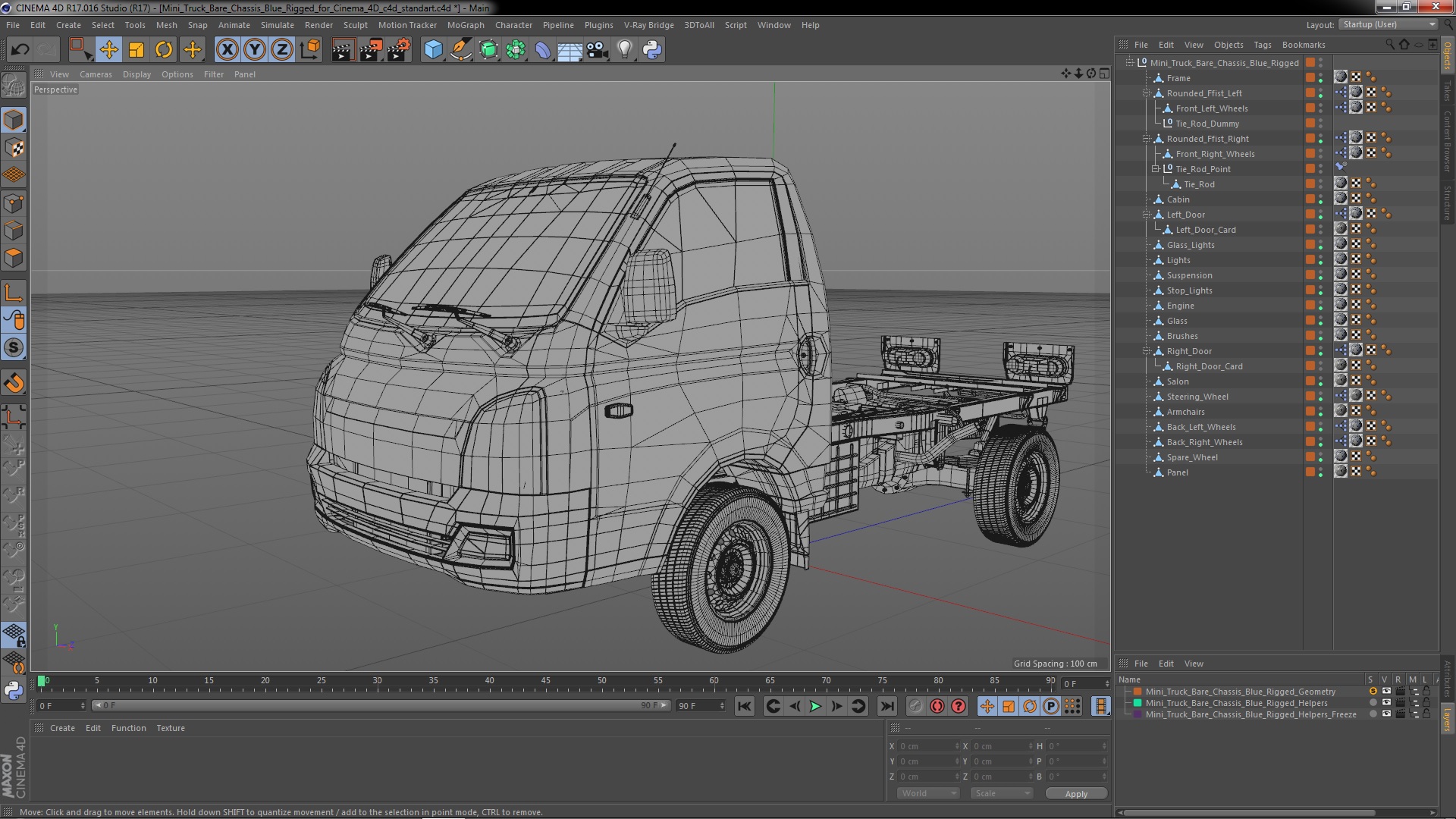The width and height of the screenshot is (1456, 819).
Task: Click the Undo arrow icon
Action: 20,50
